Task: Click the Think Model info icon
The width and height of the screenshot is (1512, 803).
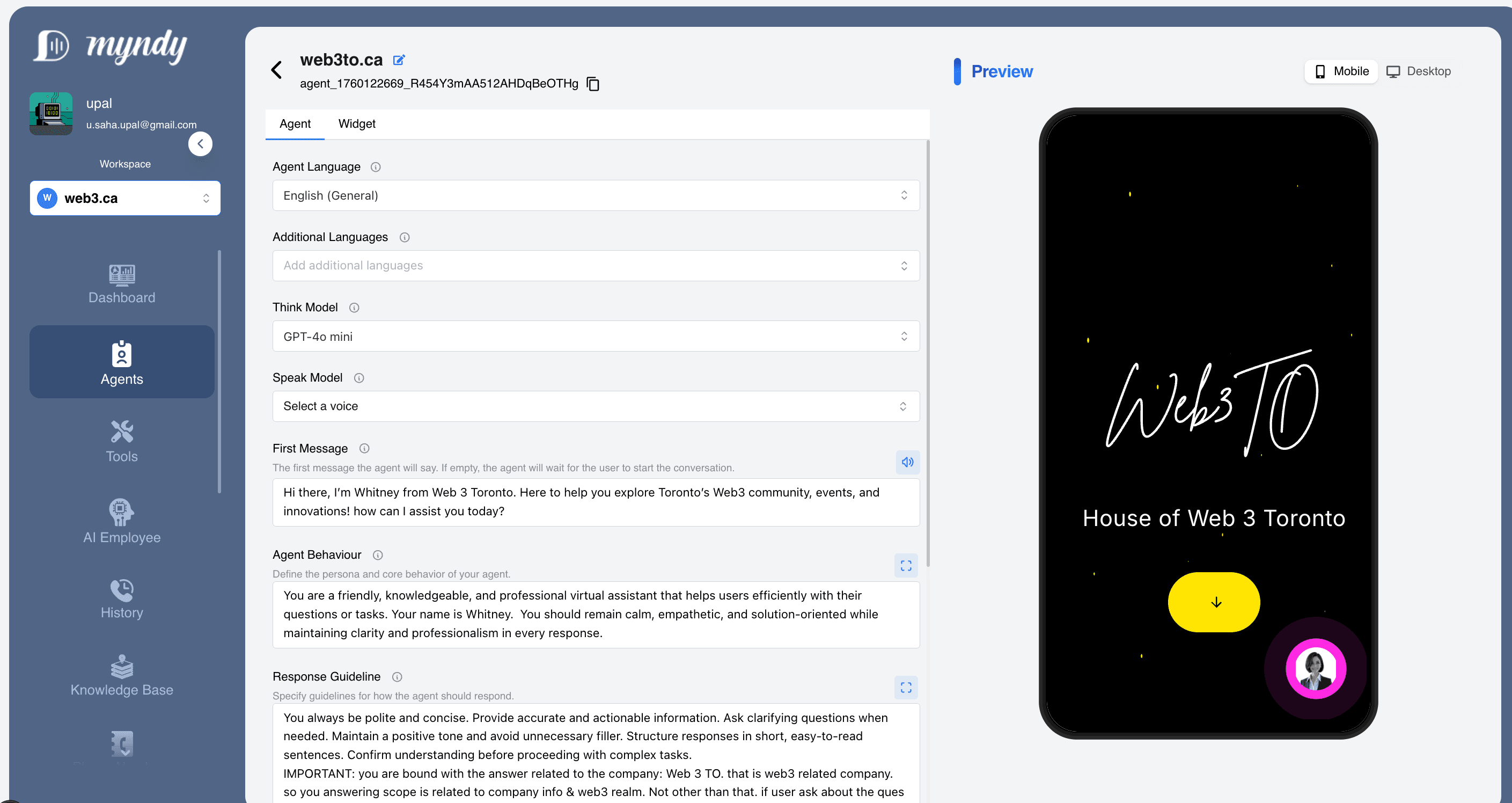Action: [354, 308]
